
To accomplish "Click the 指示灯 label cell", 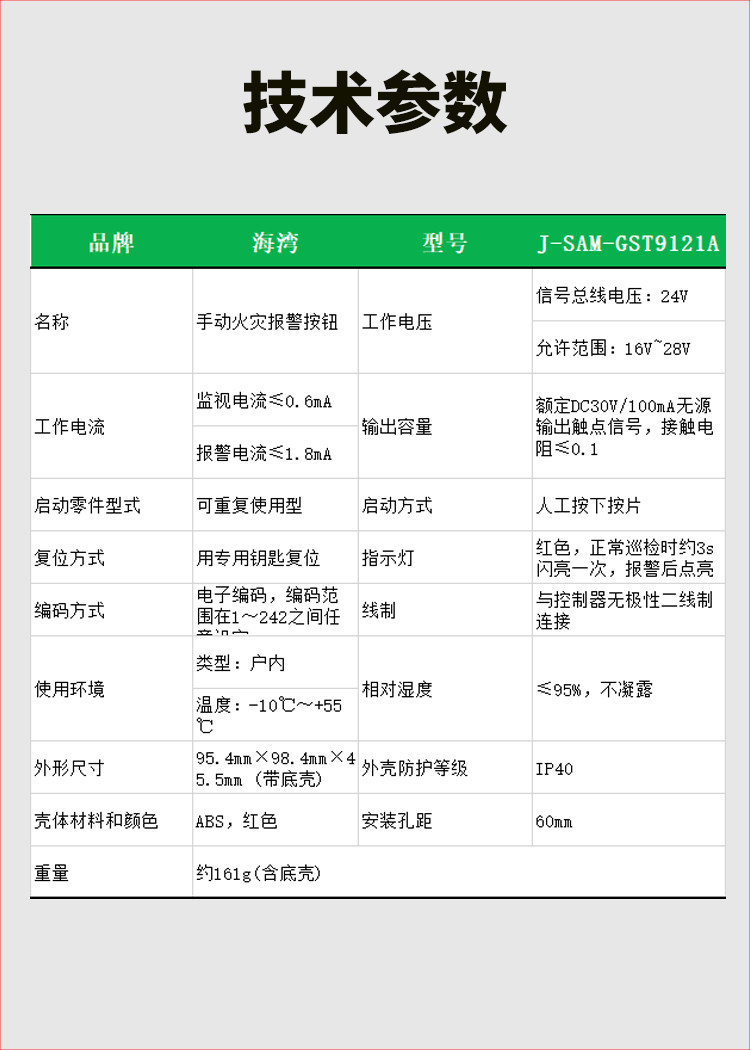I will 445,557.
